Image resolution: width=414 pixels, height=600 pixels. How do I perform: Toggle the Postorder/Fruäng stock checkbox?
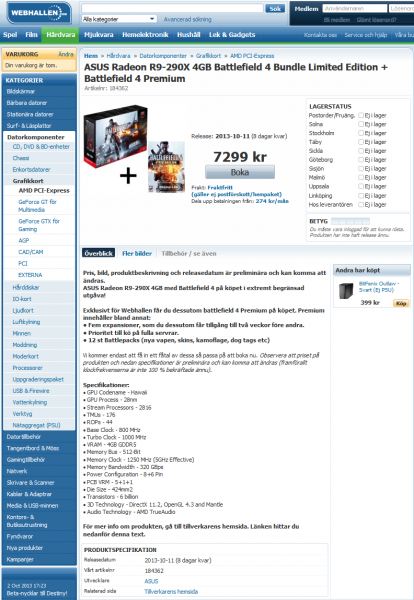361,115
